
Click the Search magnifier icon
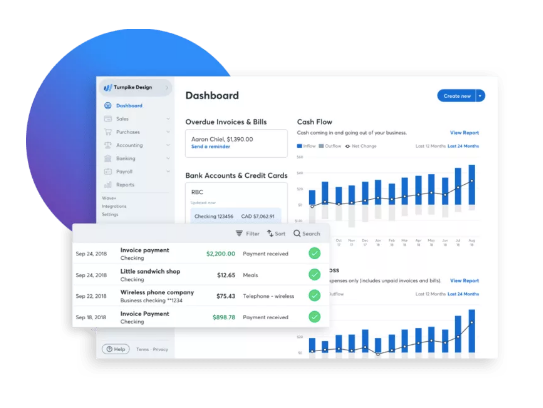click(x=297, y=233)
